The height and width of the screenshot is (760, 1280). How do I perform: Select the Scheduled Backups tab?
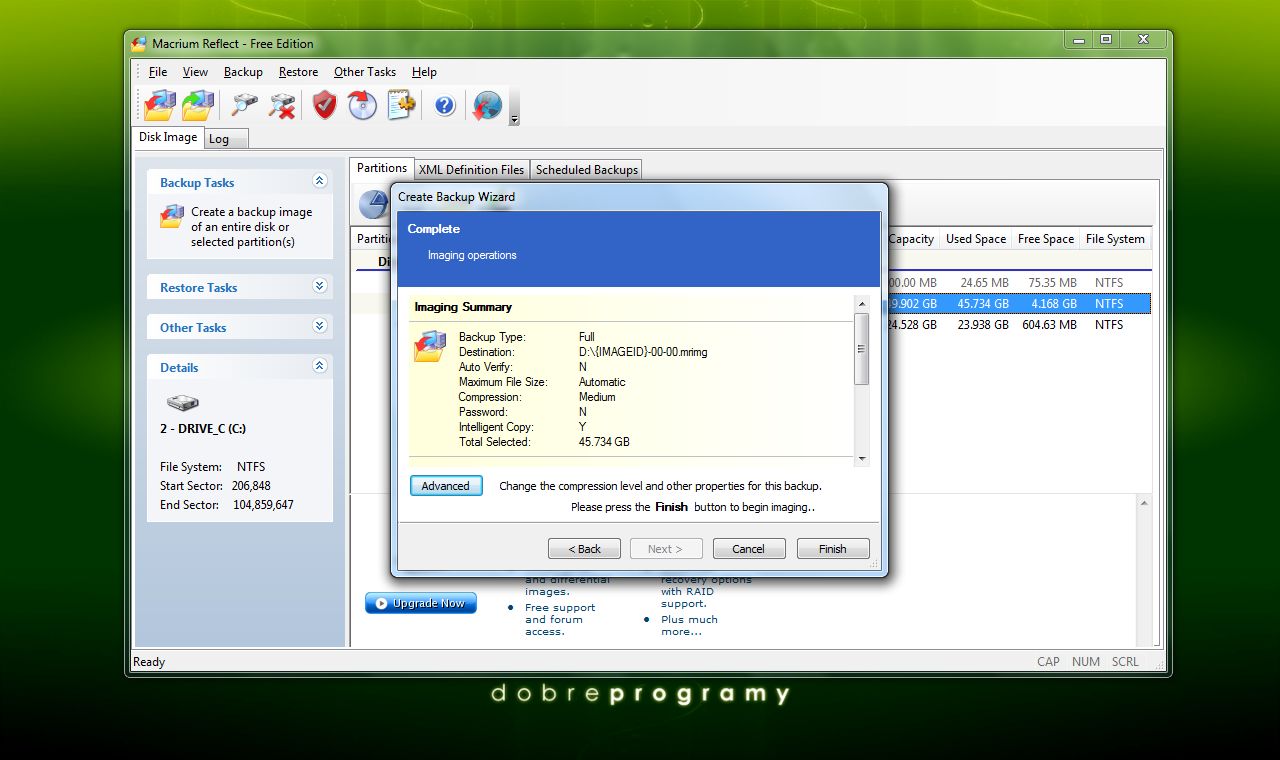pyautogui.click(x=587, y=170)
